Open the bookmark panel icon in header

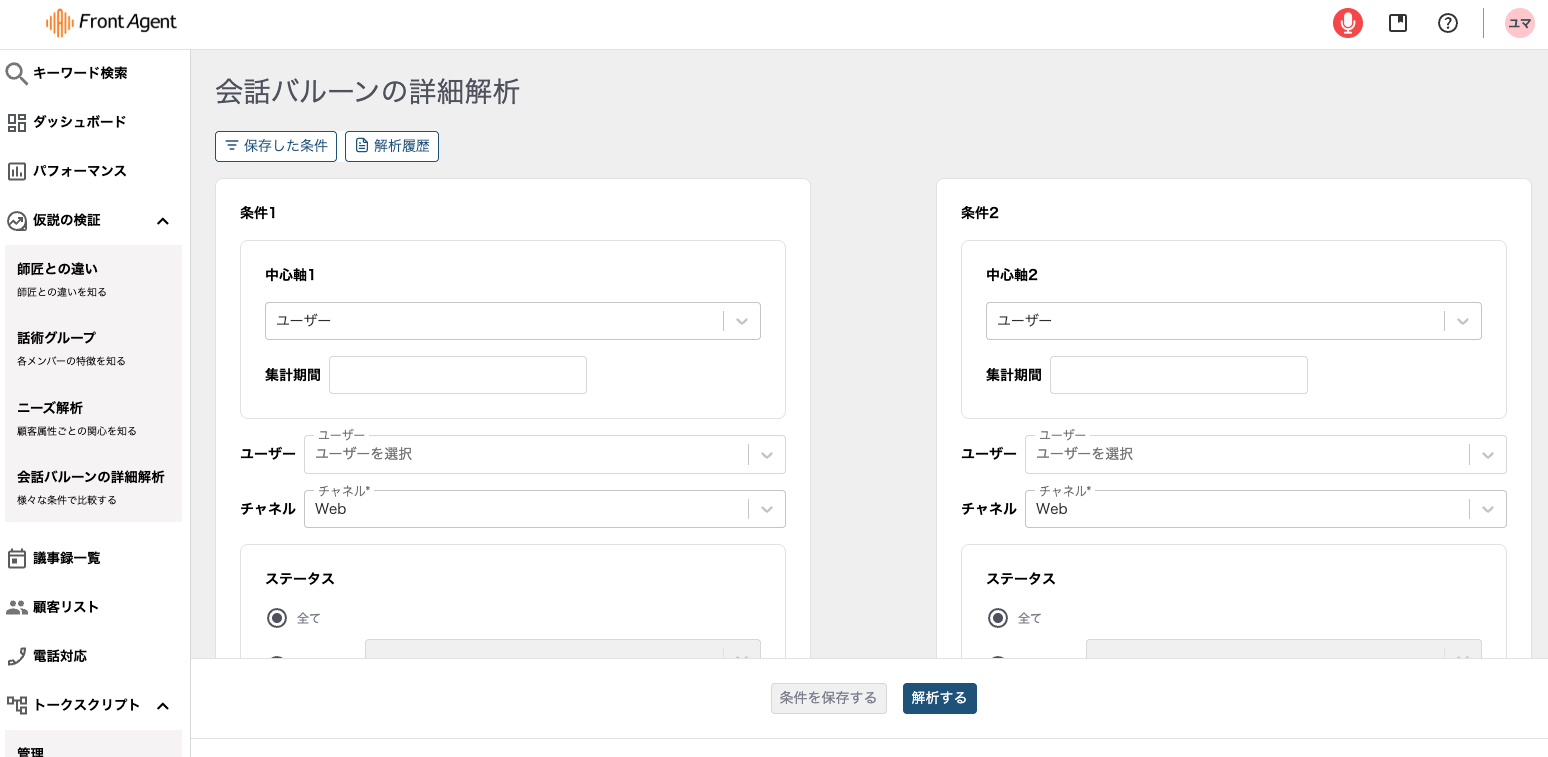tap(1398, 23)
